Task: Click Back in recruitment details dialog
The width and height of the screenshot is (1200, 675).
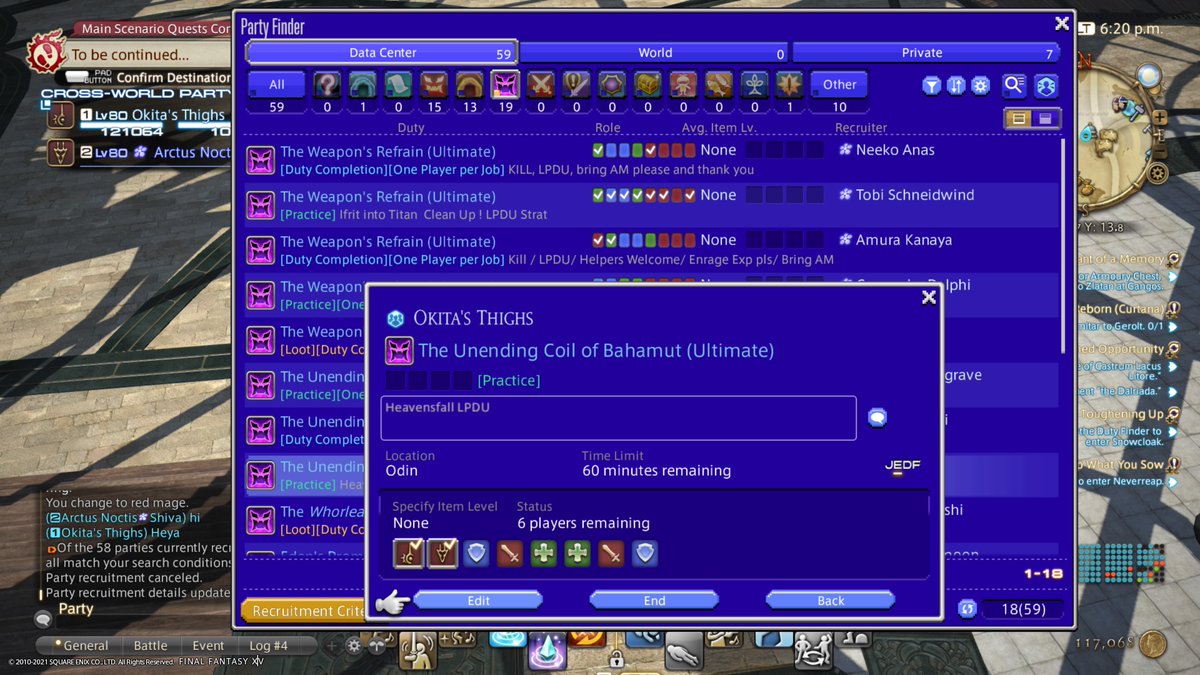Action: tap(831, 601)
